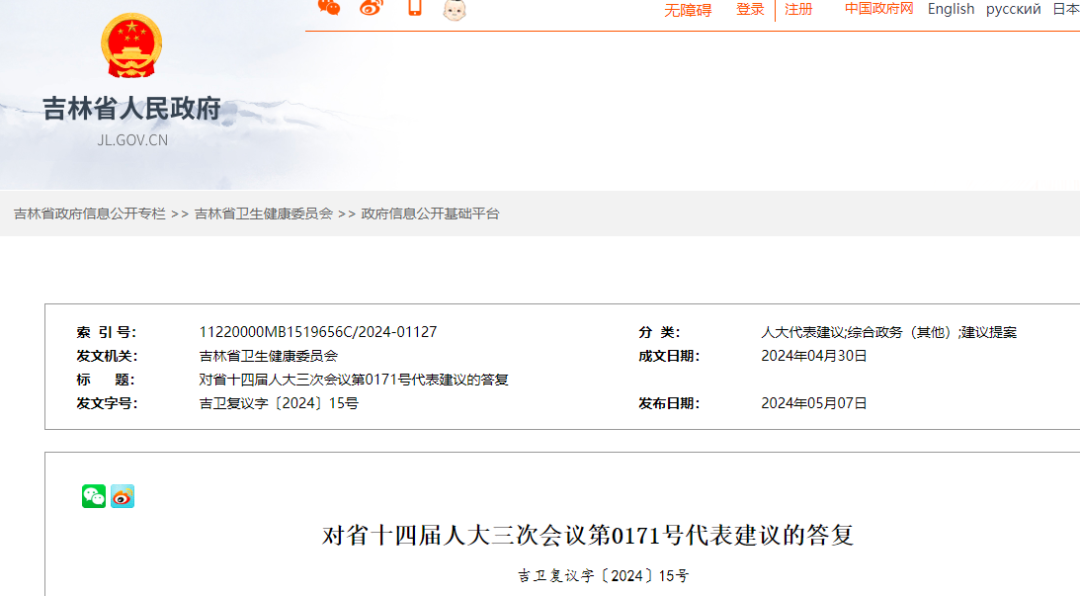This screenshot has height=596, width=1080.
Task: Go to 吉林省政府信息公开专栏 breadcrumb
Action: pos(90,214)
